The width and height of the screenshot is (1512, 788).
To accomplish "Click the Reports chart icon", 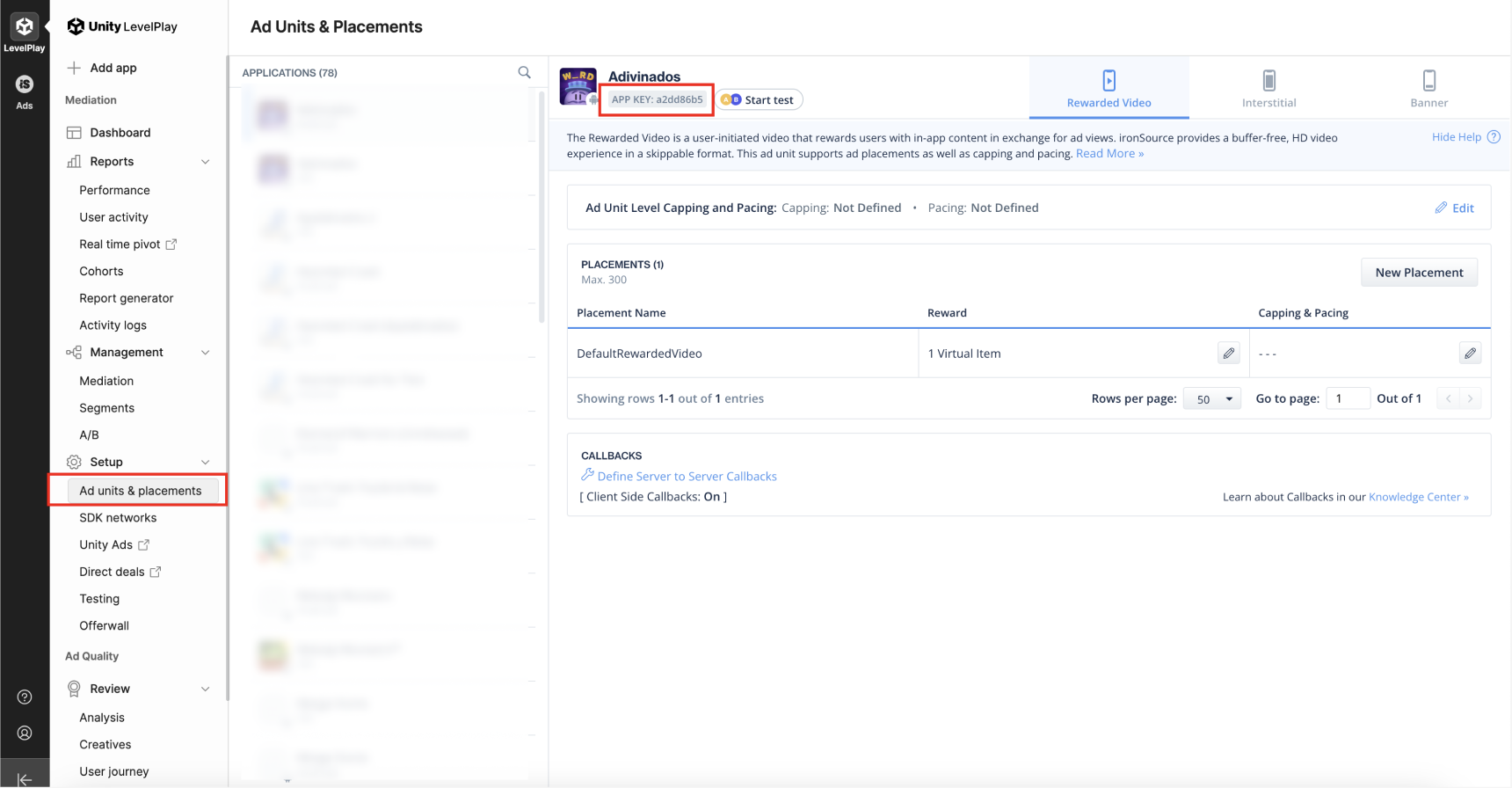I will 74,162.
